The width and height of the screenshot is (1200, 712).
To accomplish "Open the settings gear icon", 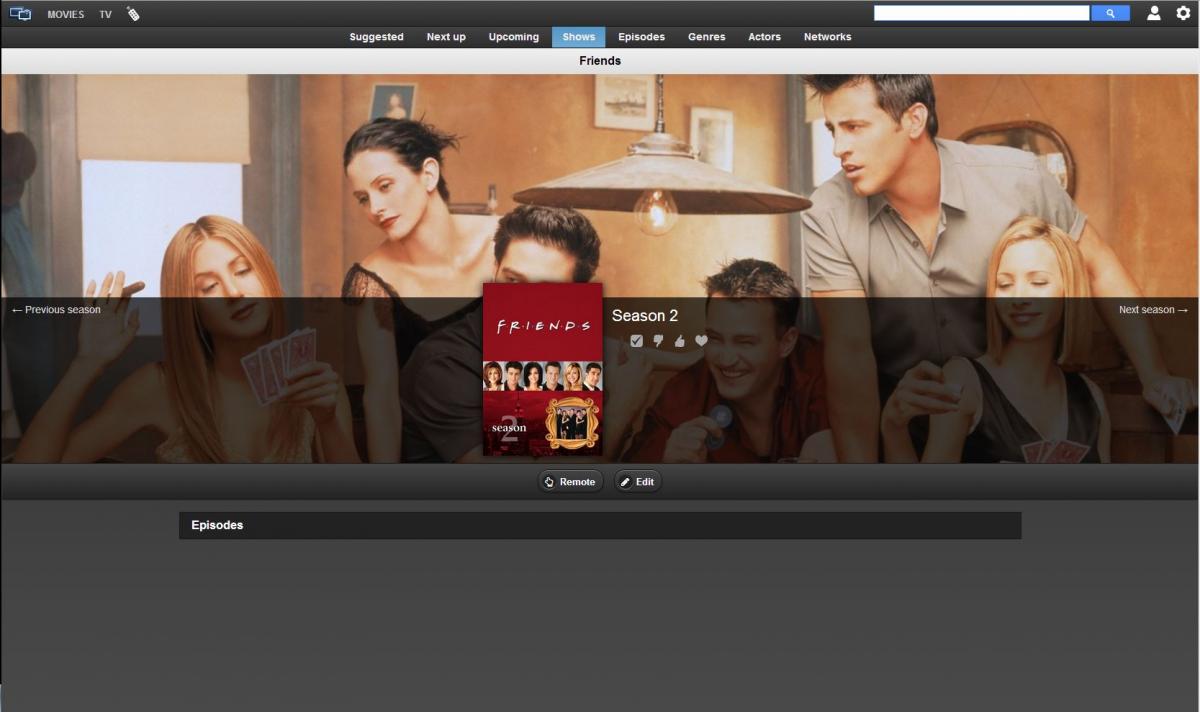I will pos(1183,13).
